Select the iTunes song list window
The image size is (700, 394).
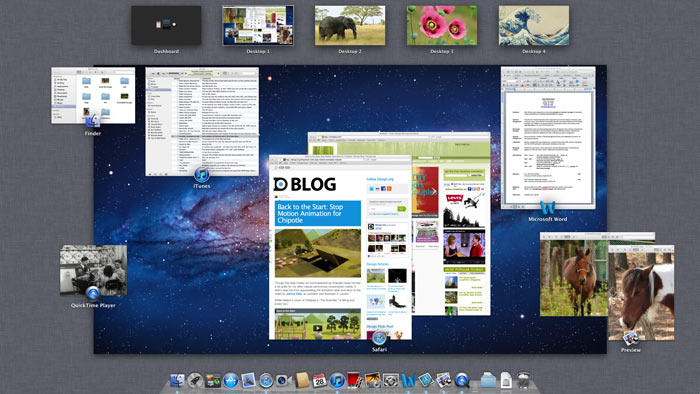tap(202, 121)
